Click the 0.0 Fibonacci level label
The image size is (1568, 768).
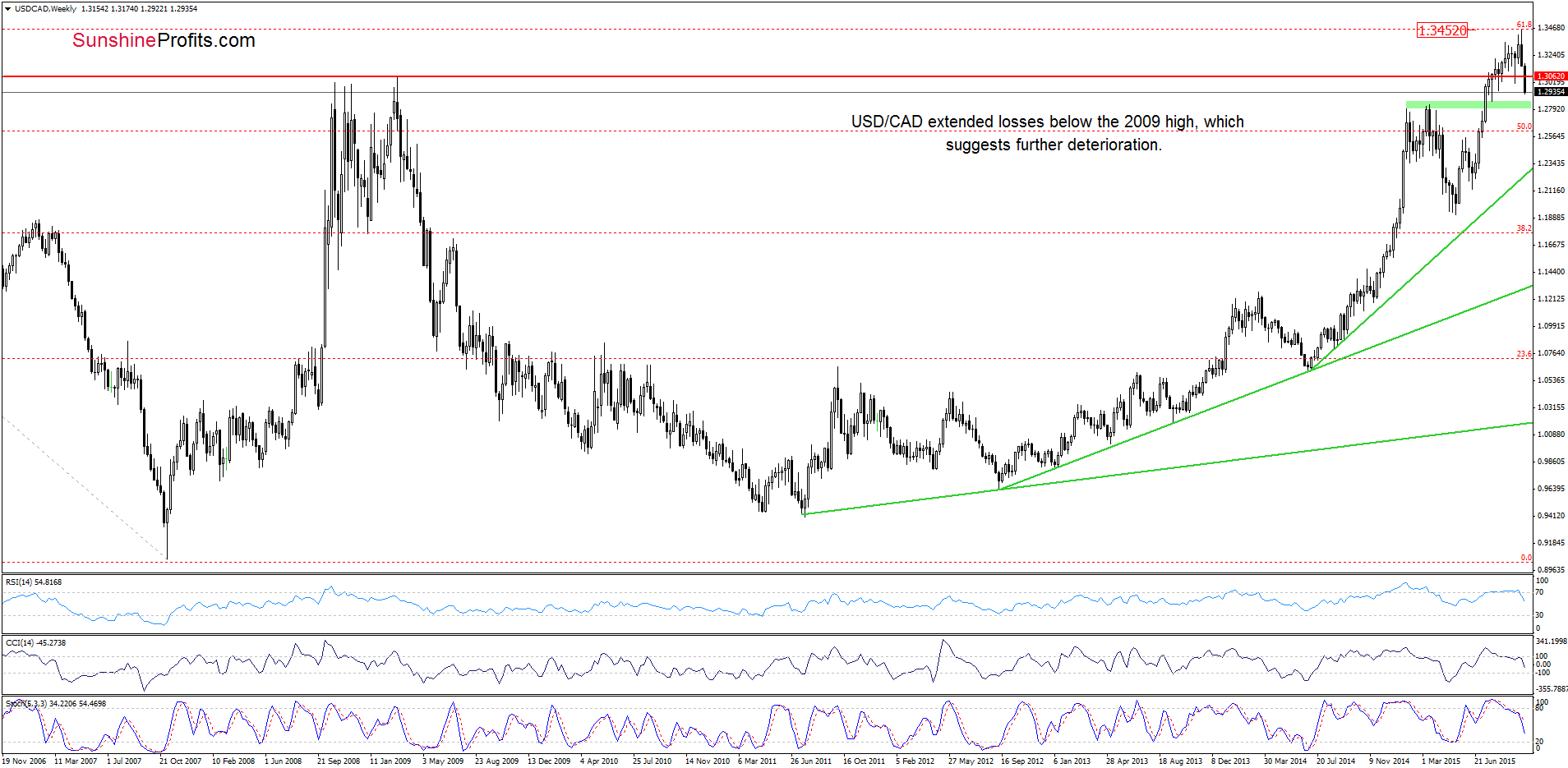[1526, 558]
